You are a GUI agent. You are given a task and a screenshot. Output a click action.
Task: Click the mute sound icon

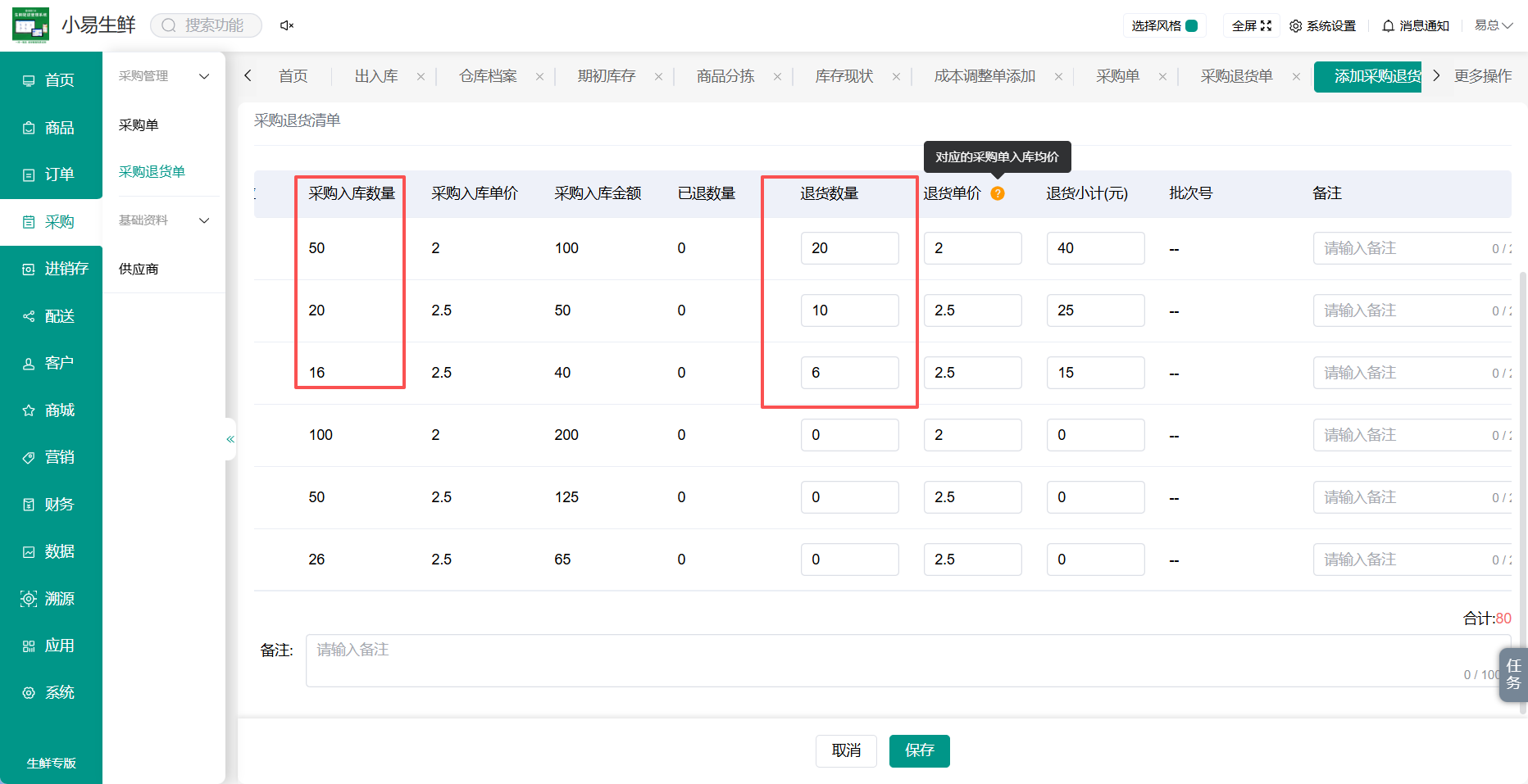click(286, 25)
